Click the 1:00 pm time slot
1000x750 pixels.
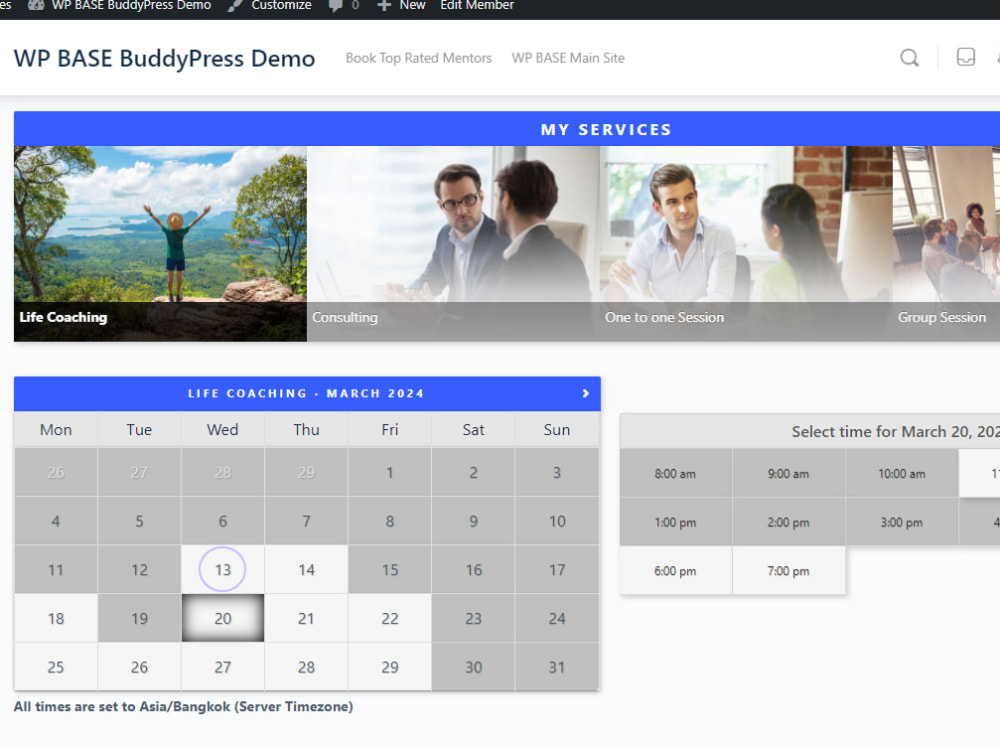[x=675, y=522]
